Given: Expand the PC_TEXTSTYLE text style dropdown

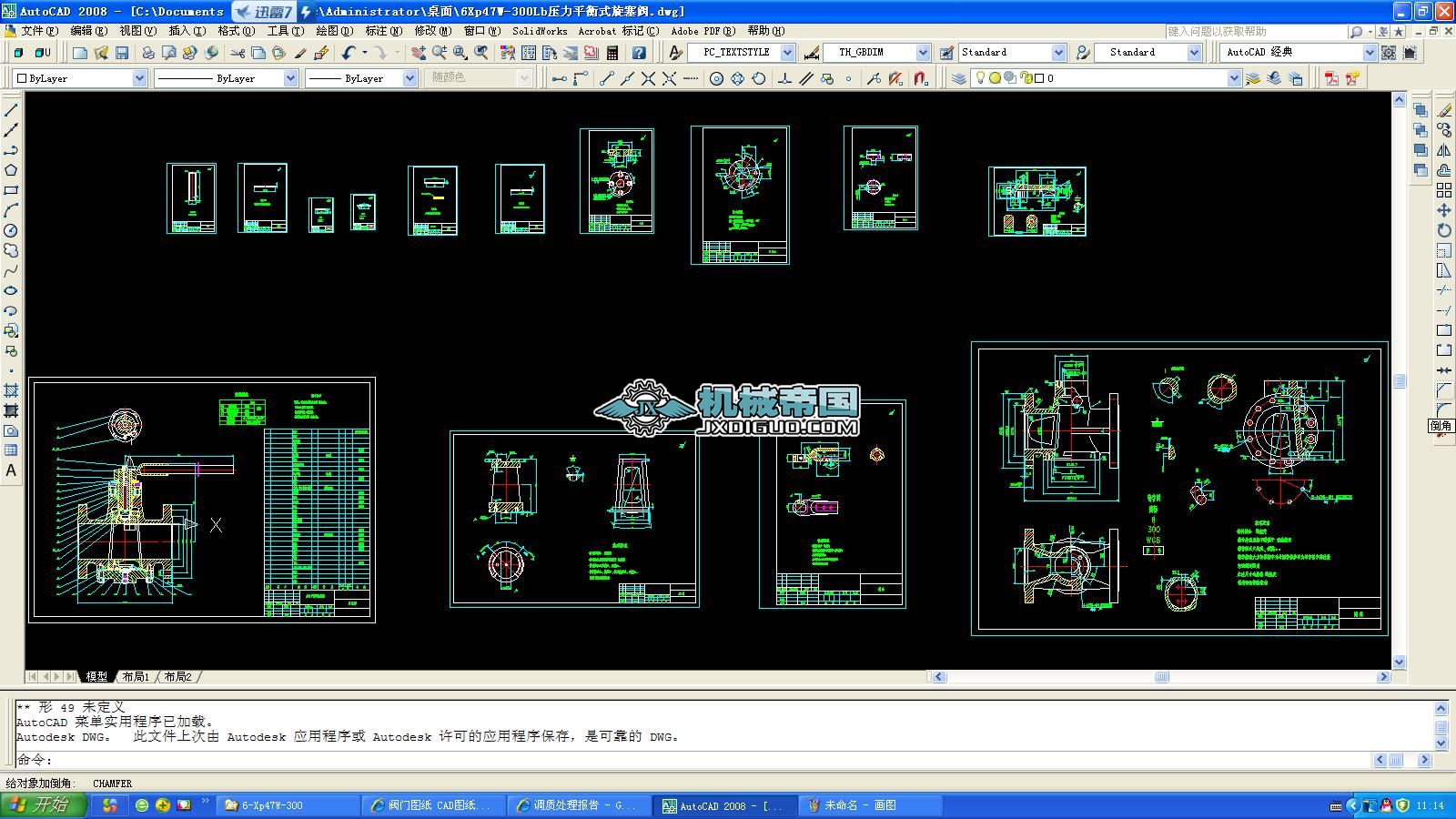Looking at the screenshot, I should pyautogui.click(x=787, y=53).
